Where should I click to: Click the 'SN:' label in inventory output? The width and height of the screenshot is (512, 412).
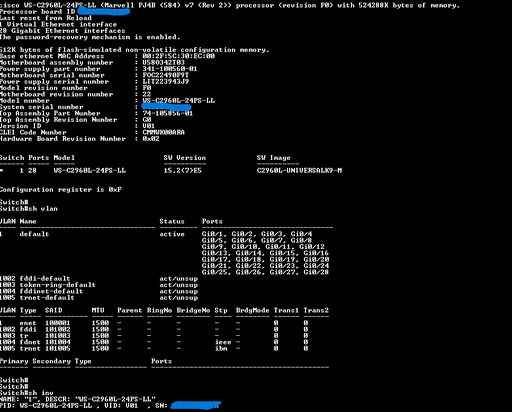coord(161,406)
